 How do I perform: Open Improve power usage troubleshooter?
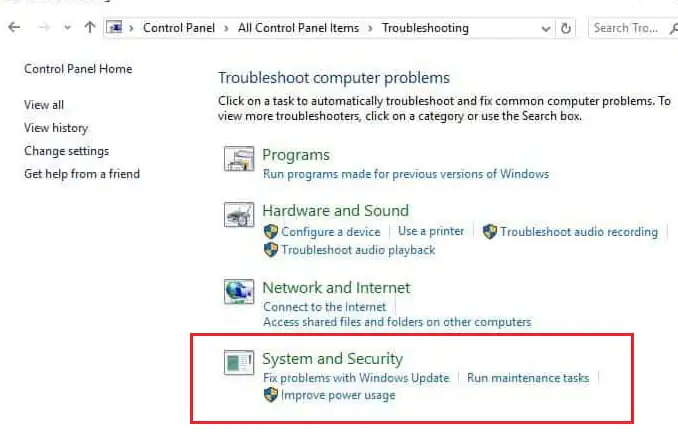[338, 395]
